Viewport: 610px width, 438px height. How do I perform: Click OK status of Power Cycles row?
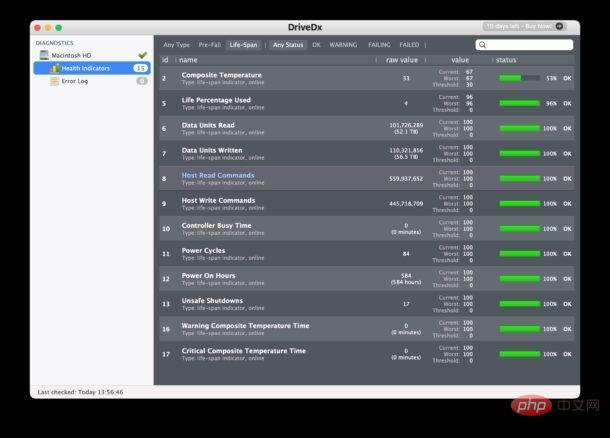coord(567,254)
